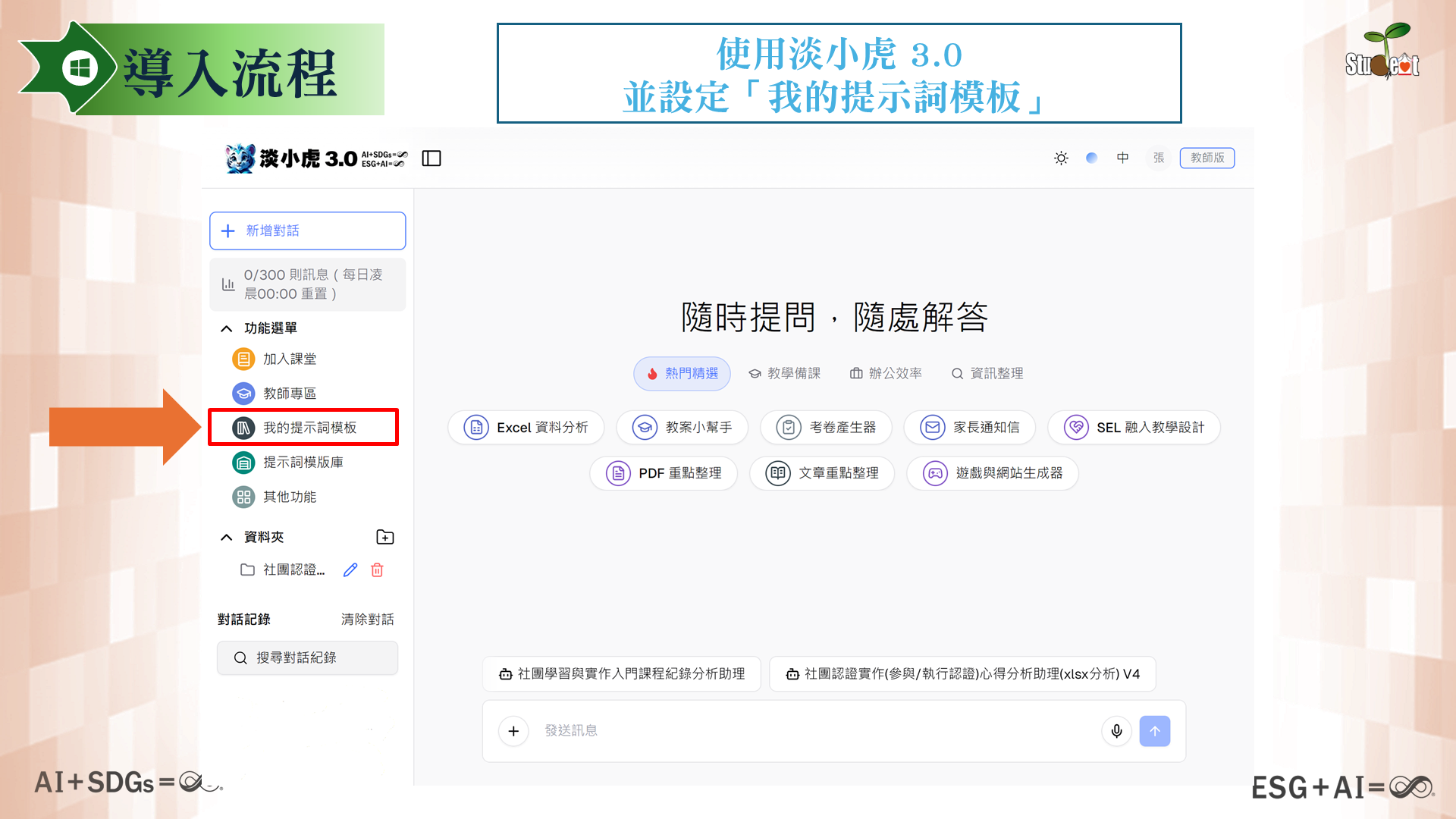Select the 辦公效率 tab
This screenshot has height=819, width=1456.
coord(886,373)
